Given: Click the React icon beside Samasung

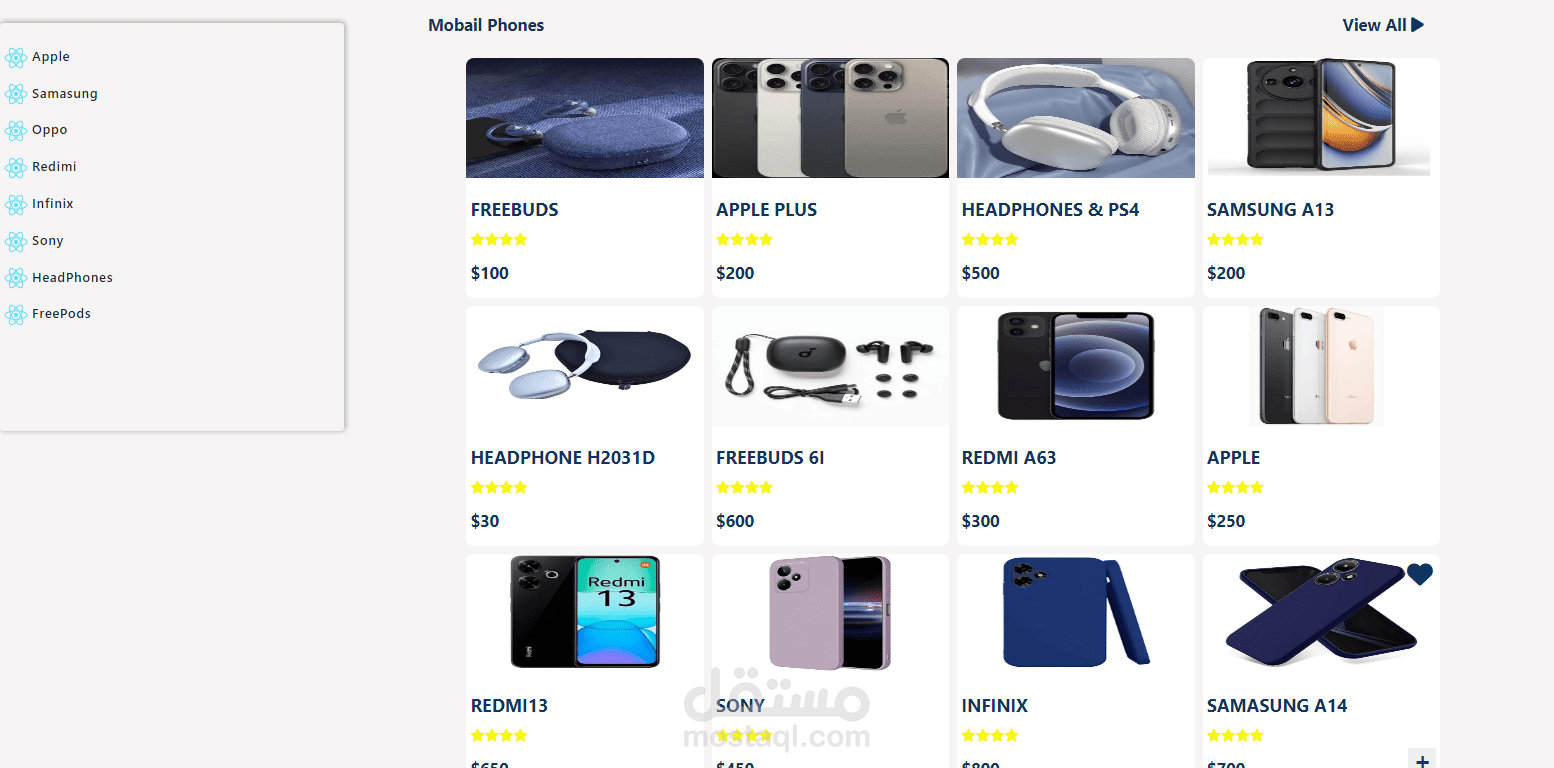Looking at the screenshot, I should [15, 94].
